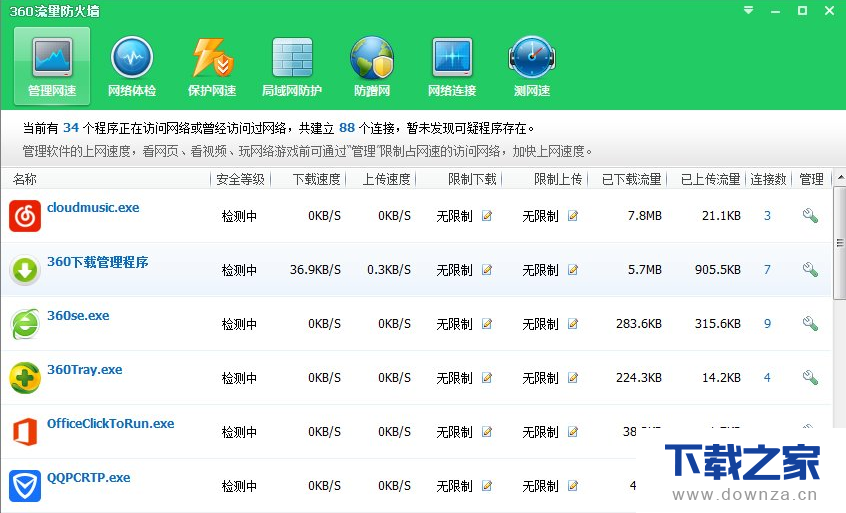Edit upload limit for OfficeClickToRun.exe
The width and height of the screenshot is (846, 513).
tap(573, 432)
